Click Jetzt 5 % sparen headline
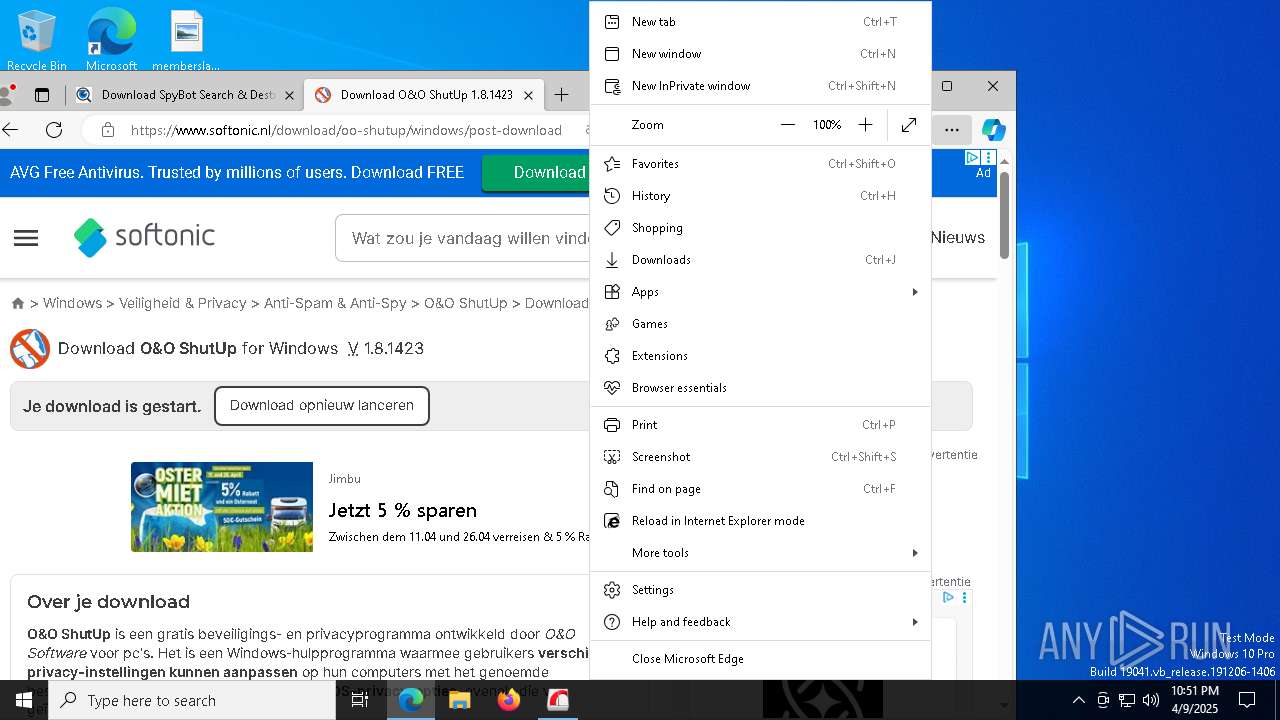Viewport: 1280px width, 720px height. point(403,510)
